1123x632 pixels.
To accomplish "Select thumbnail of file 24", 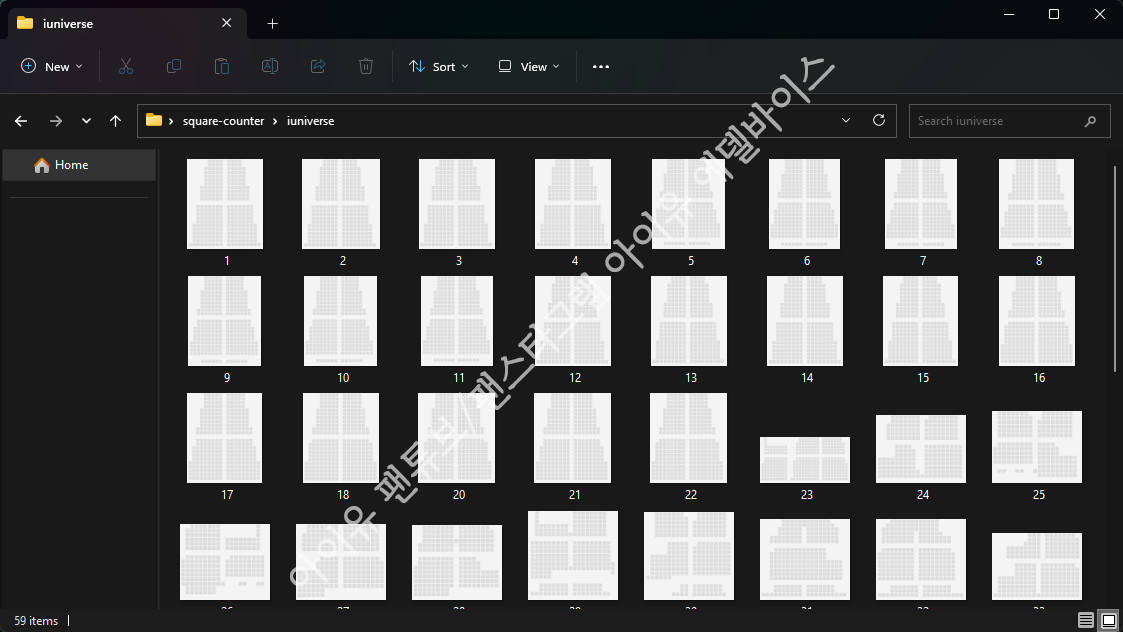I will pyautogui.click(x=921, y=449).
